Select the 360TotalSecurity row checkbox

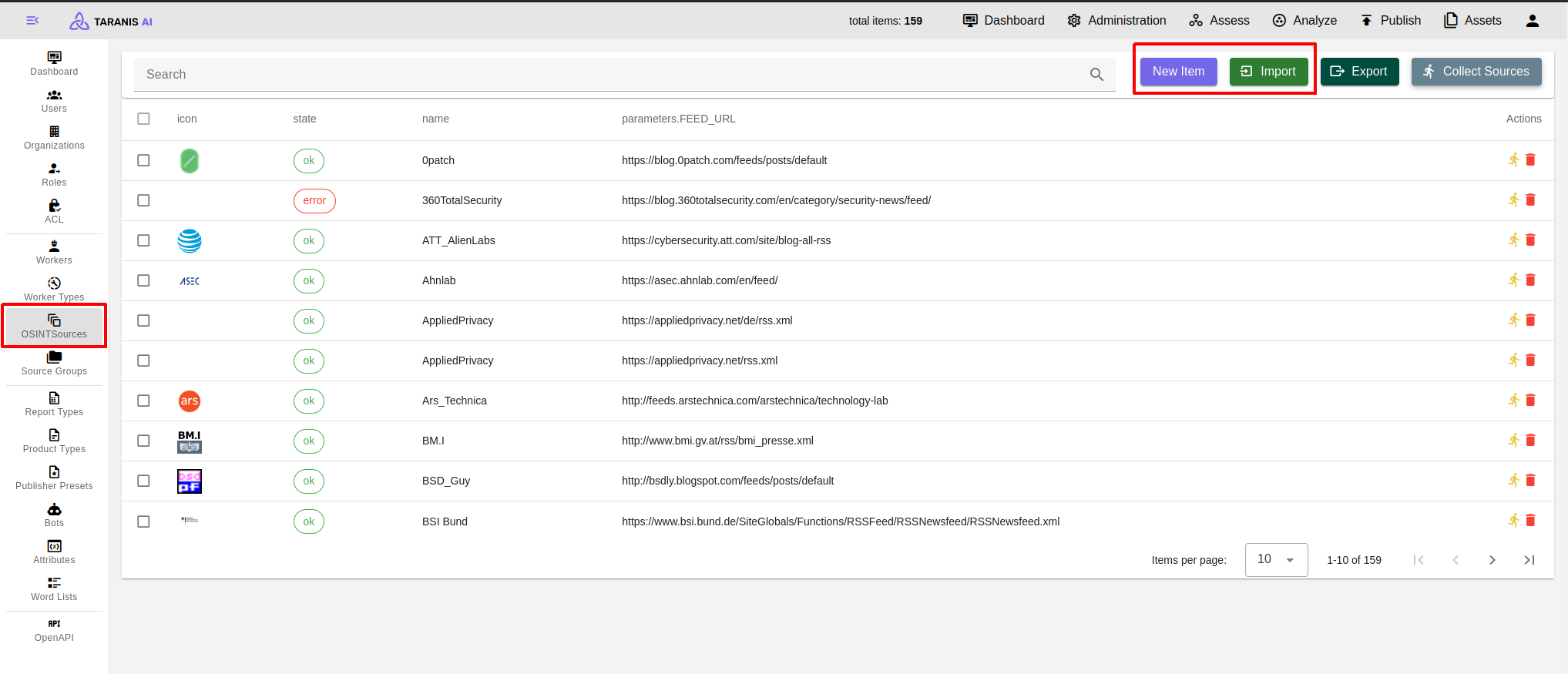coord(143,200)
